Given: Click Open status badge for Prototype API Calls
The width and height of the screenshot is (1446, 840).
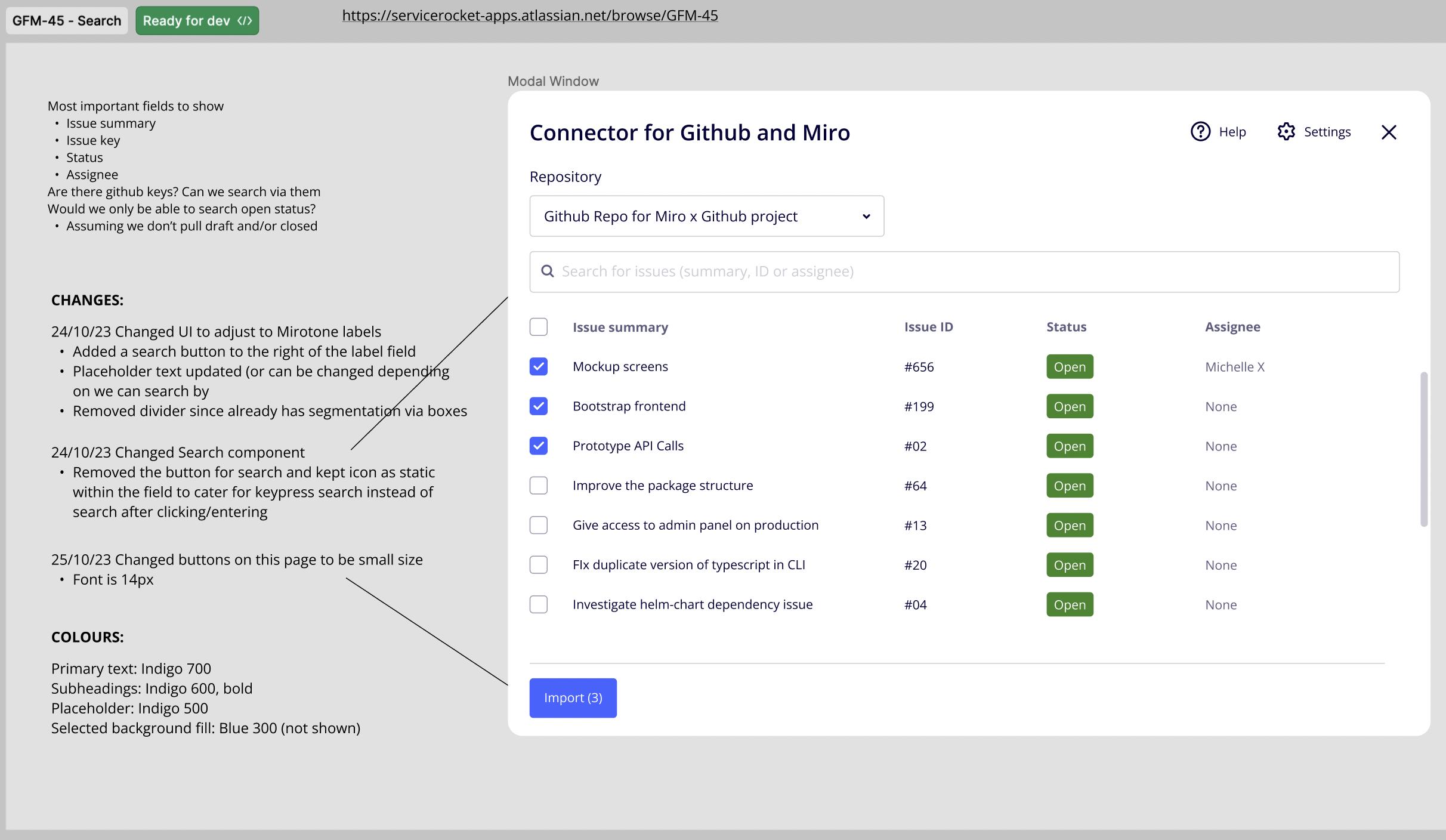Looking at the screenshot, I should [x=1070, y=446].
